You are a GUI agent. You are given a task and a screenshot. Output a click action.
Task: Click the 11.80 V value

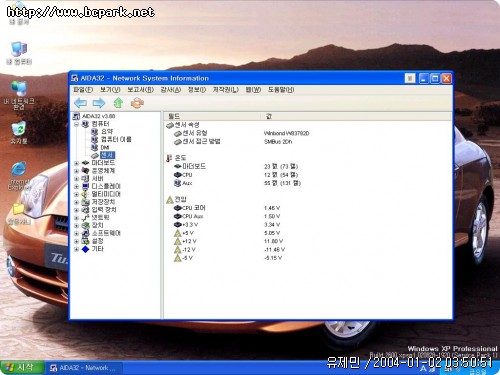click(273, 241)
